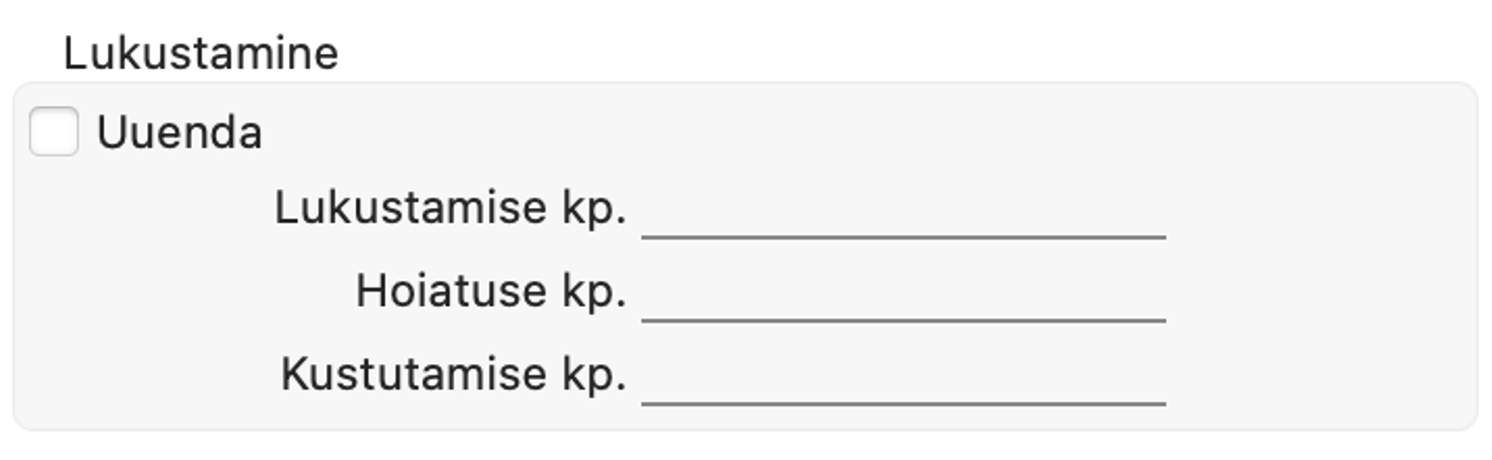This screenshot has height=460, width=1492.
Task: Click the Lukustamine section heading
Action: click(x=201, y=53)
